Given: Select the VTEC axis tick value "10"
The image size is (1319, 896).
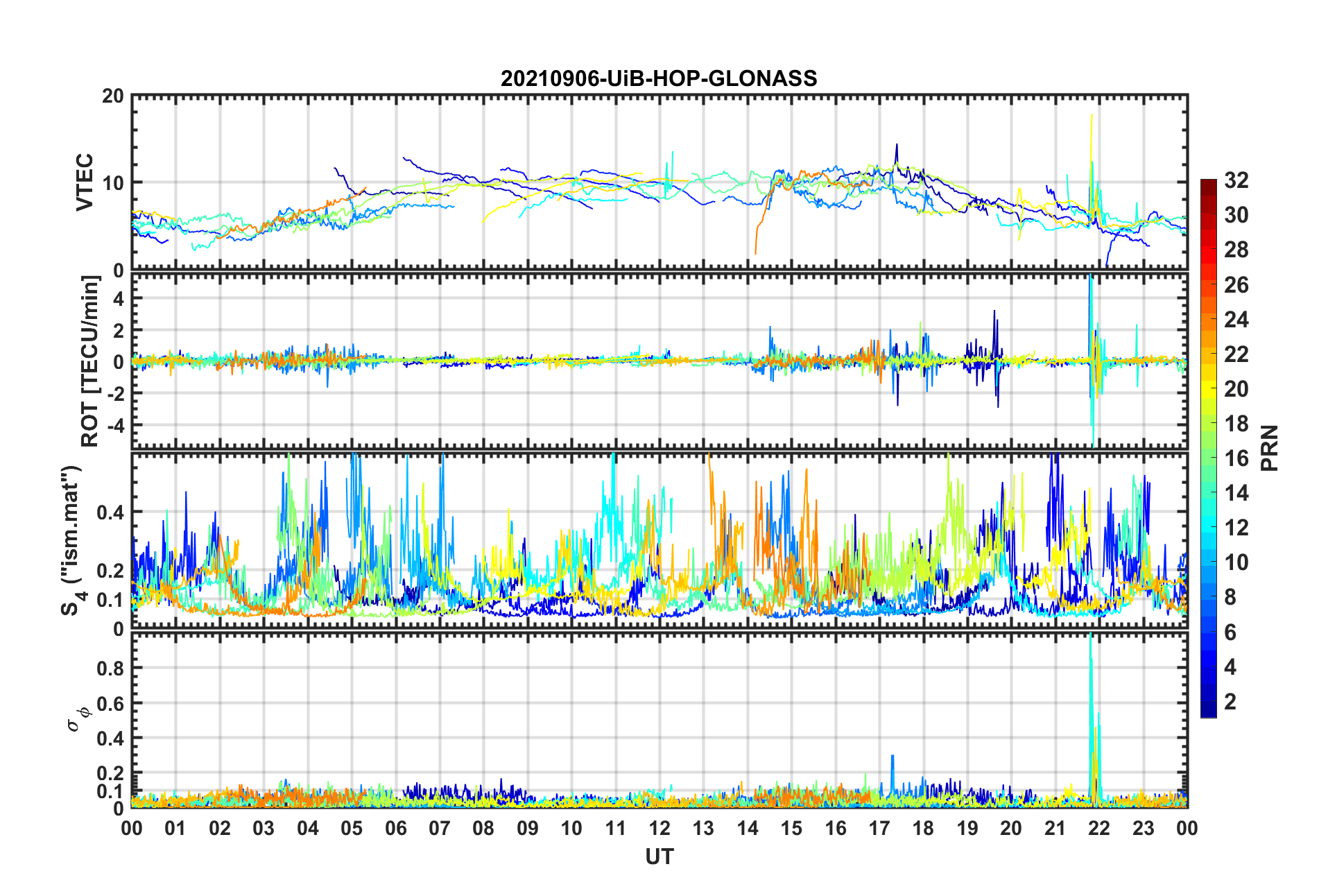Looking at the screenshot, I should click(113, 183).
